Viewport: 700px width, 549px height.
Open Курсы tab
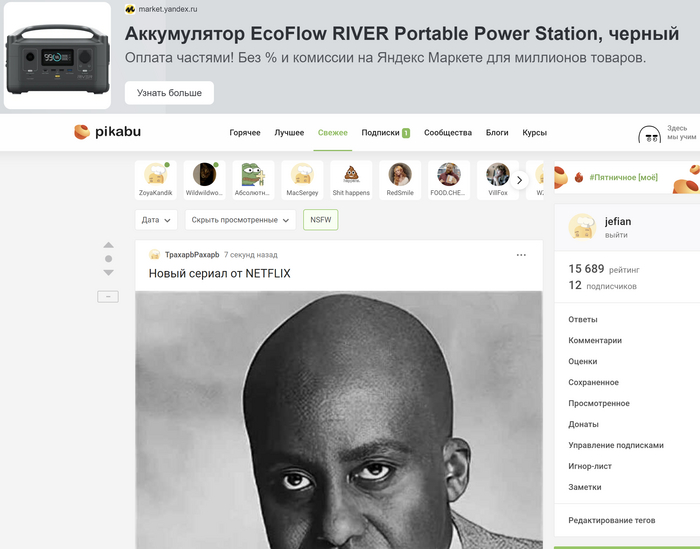534,133
